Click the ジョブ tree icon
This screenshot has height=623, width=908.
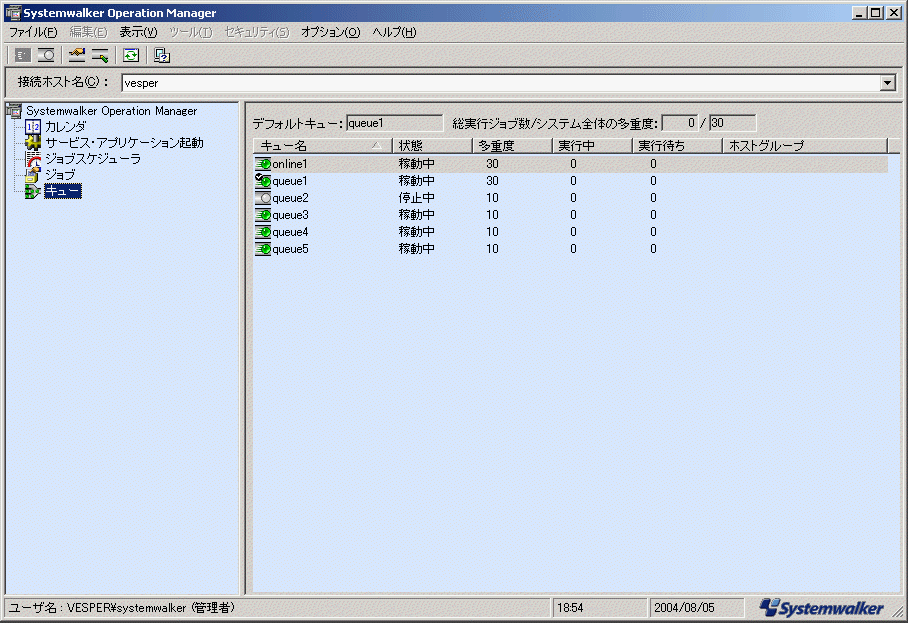(33, 175)
